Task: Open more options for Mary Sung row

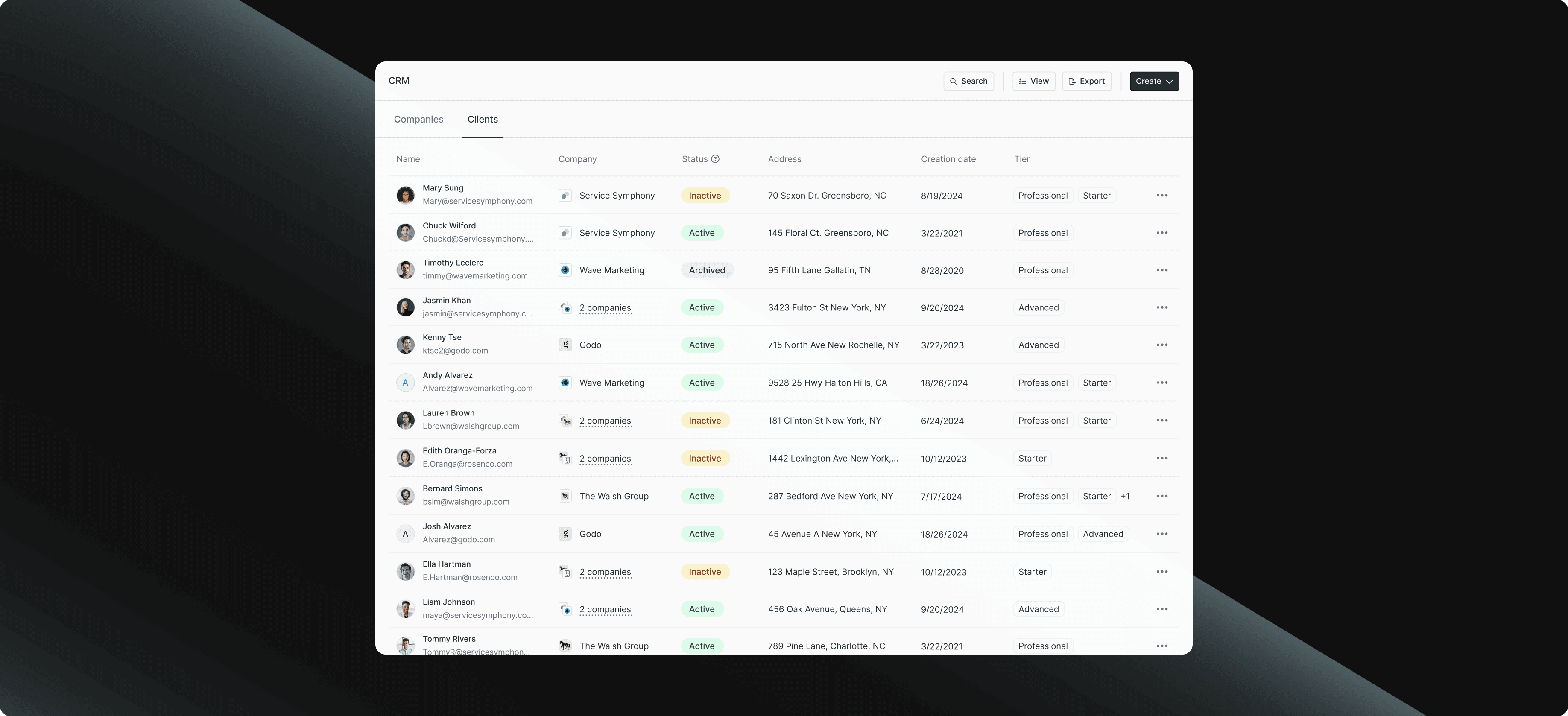Action: [1161, 196]
